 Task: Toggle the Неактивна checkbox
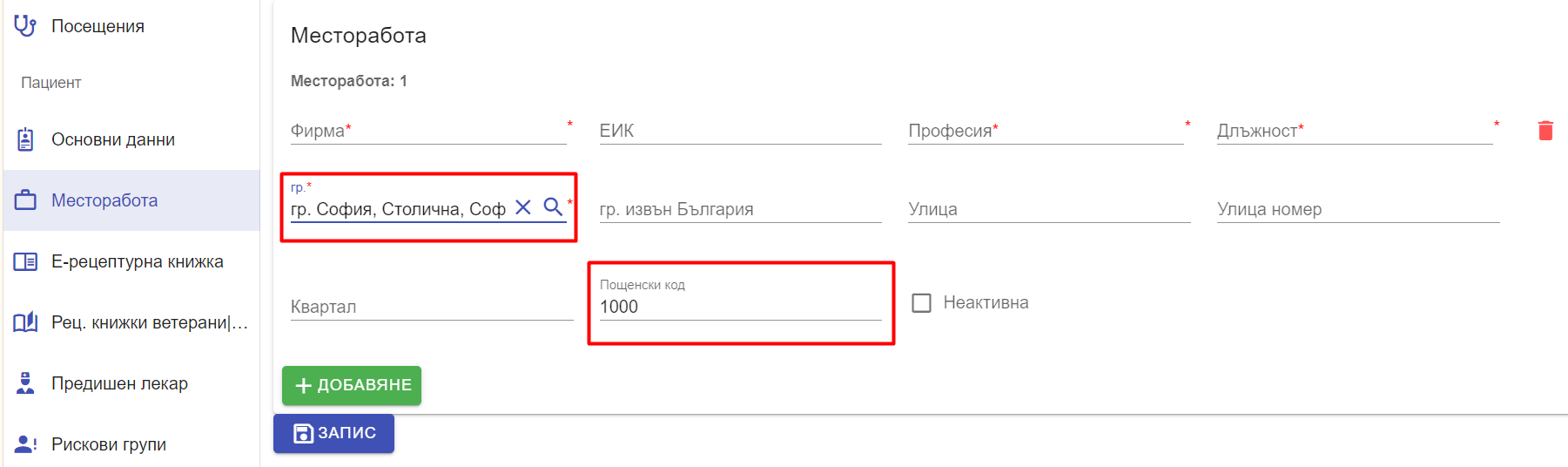point(921,303)
